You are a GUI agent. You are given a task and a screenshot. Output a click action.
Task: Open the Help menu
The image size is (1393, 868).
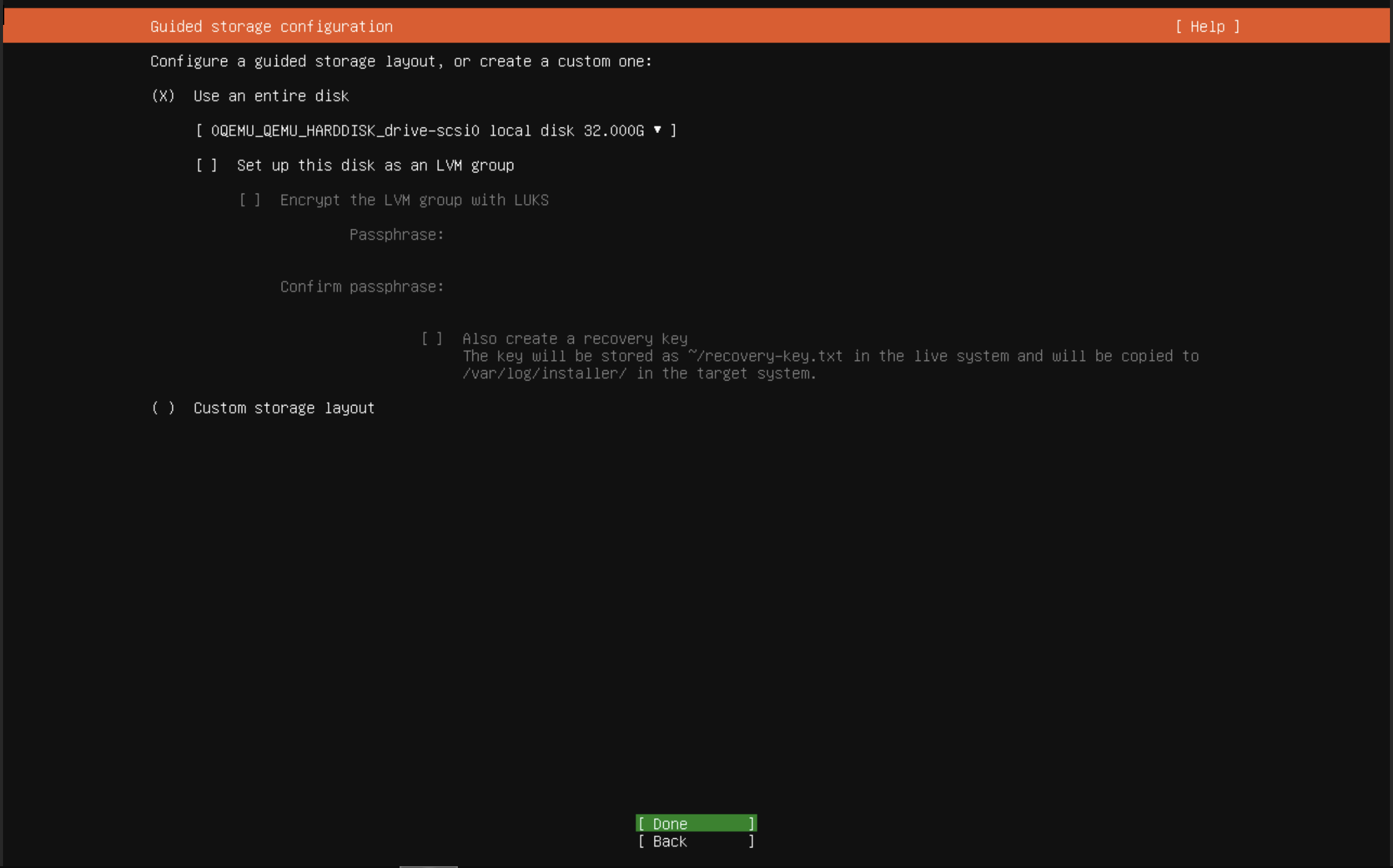1207,26
